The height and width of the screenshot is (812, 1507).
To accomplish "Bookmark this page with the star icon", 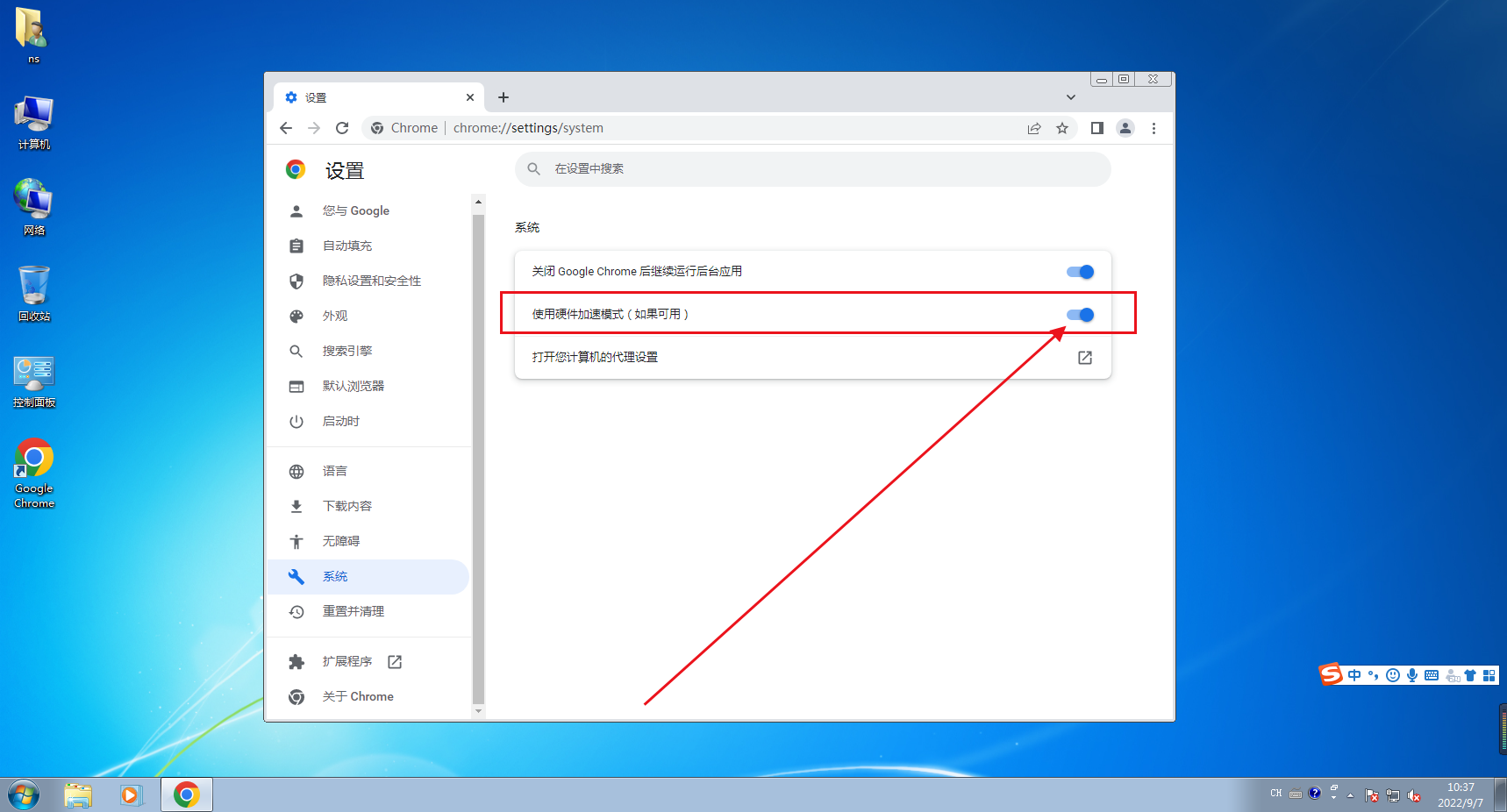I will (1062, 128).
